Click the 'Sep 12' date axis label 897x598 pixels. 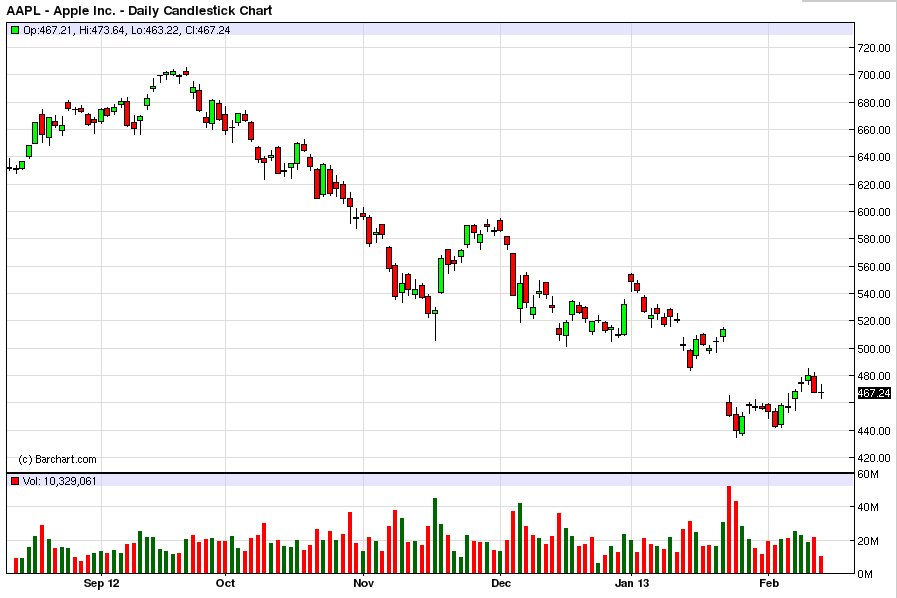coord(101,583)
